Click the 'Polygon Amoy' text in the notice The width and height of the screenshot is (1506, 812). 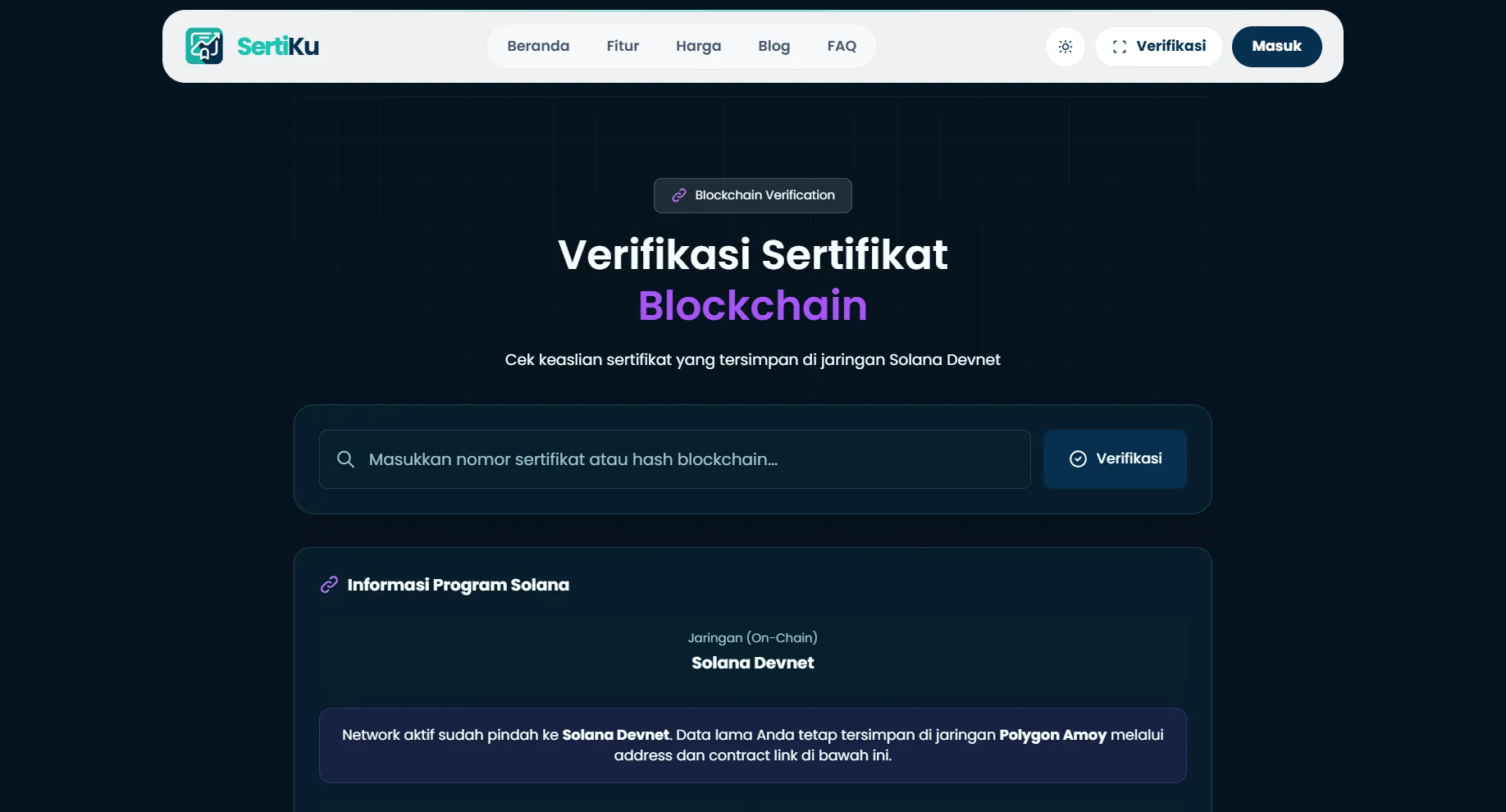(1053, 735)
